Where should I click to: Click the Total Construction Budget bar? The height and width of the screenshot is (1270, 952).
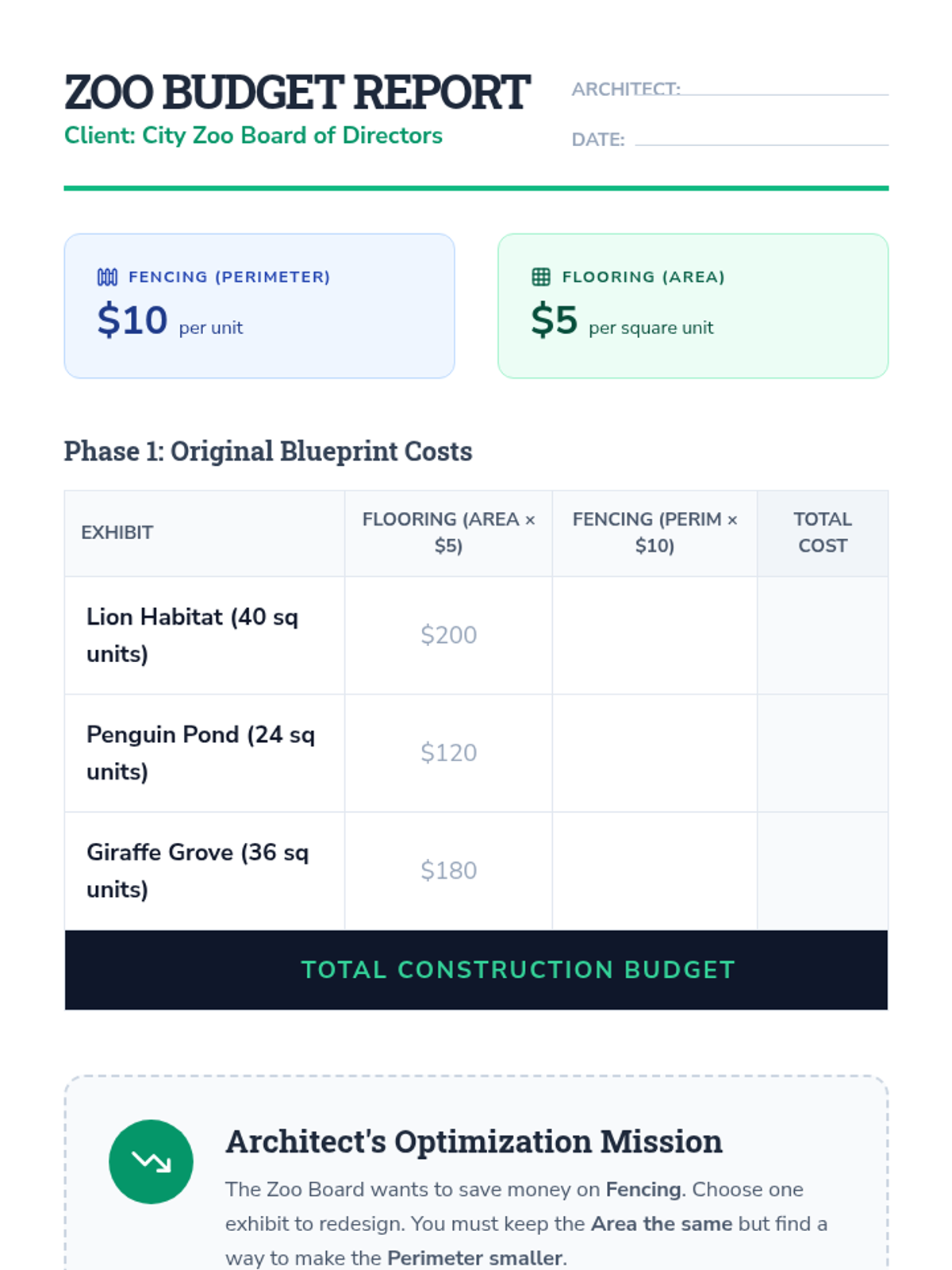tap(476, 969)
